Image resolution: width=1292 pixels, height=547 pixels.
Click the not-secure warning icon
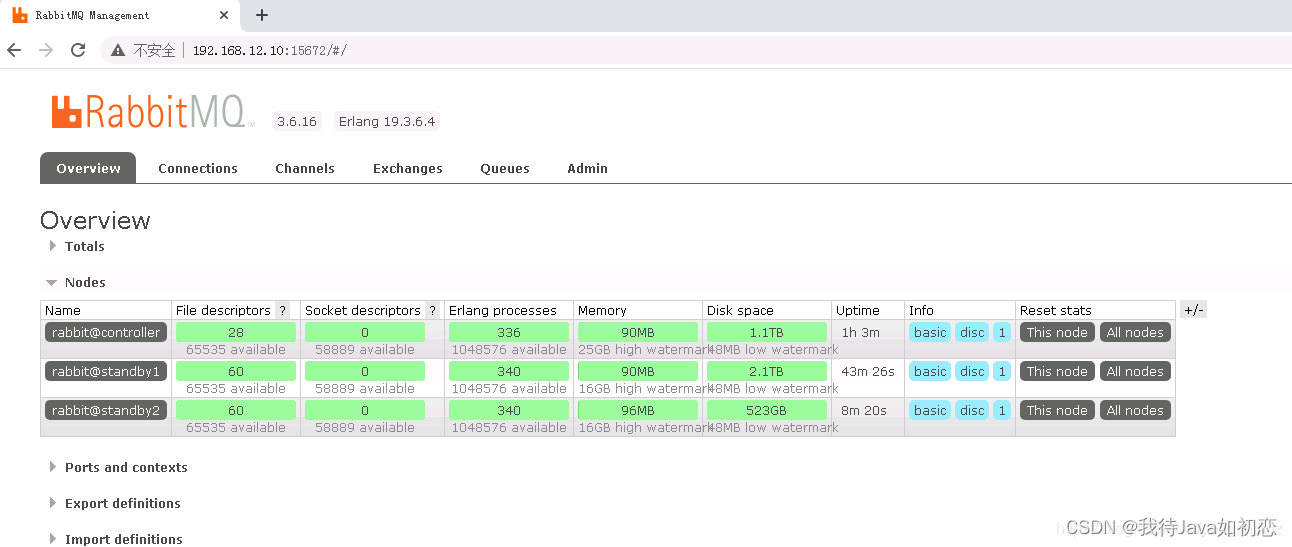pyautogui.click(x=118, y=50)
